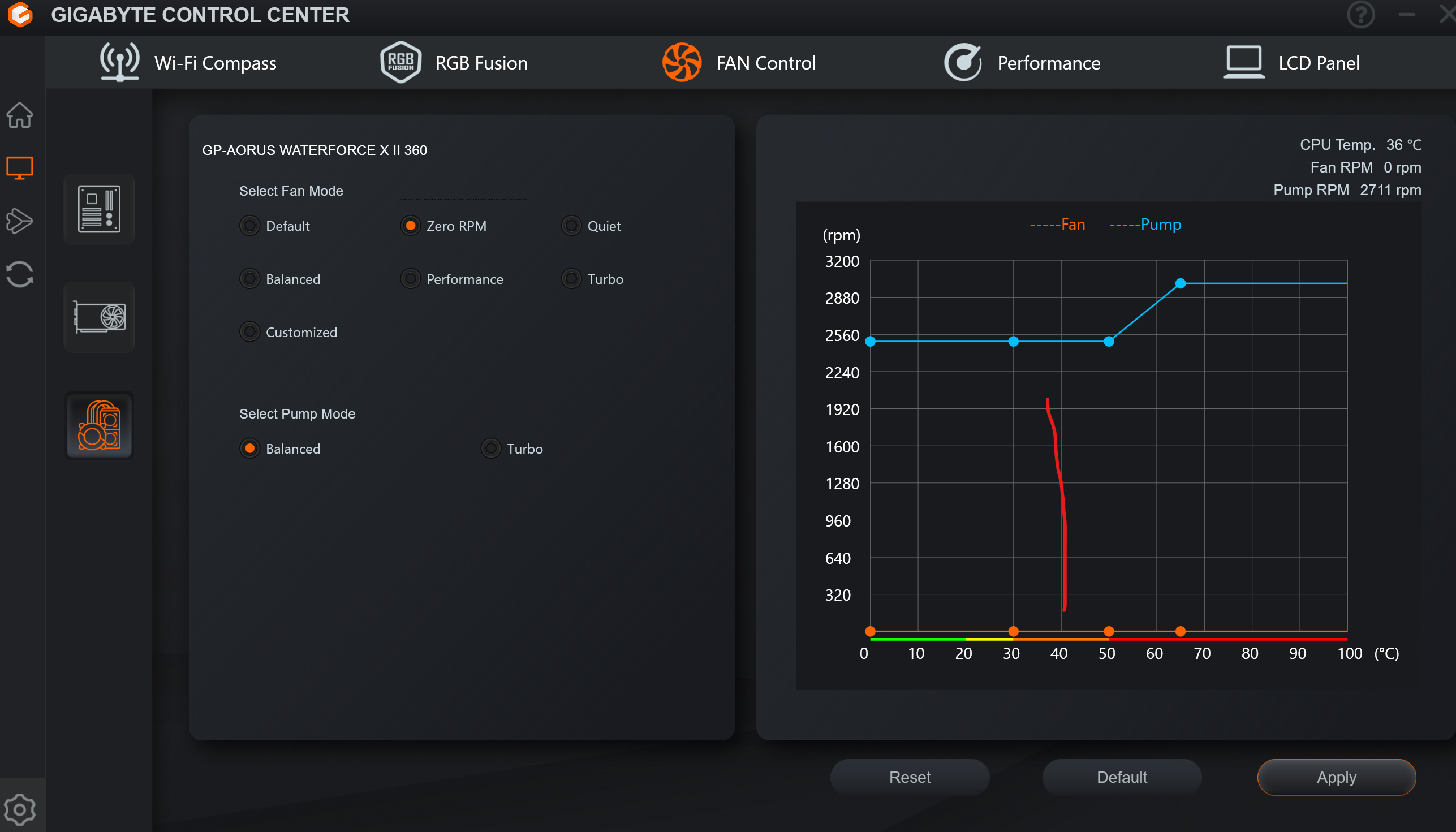This screenshot has height=832, width=1456.
Task: Open the settings gear icon
Action: click(x=19, y=809)
